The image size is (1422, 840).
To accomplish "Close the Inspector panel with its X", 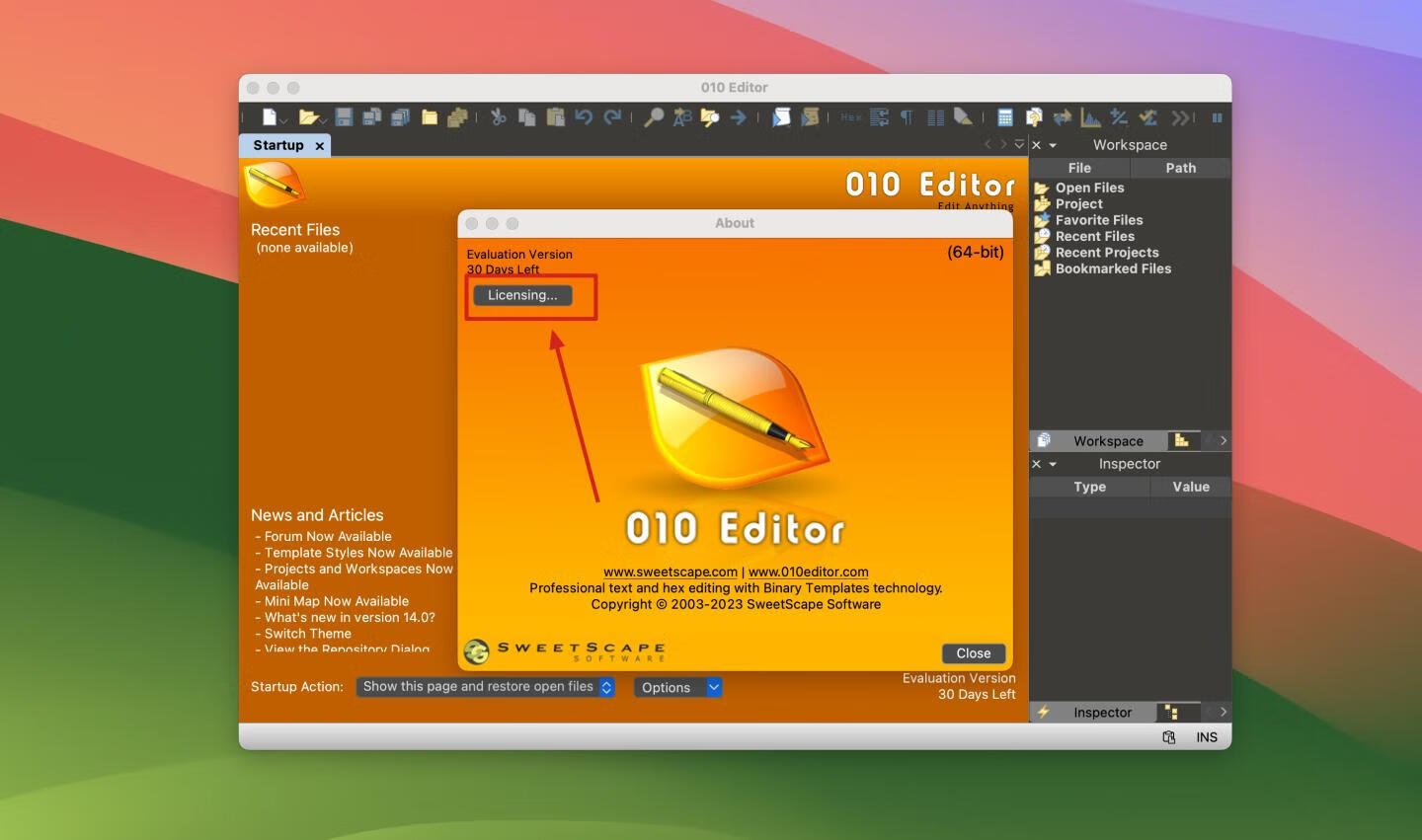I will coord(1036,464).
